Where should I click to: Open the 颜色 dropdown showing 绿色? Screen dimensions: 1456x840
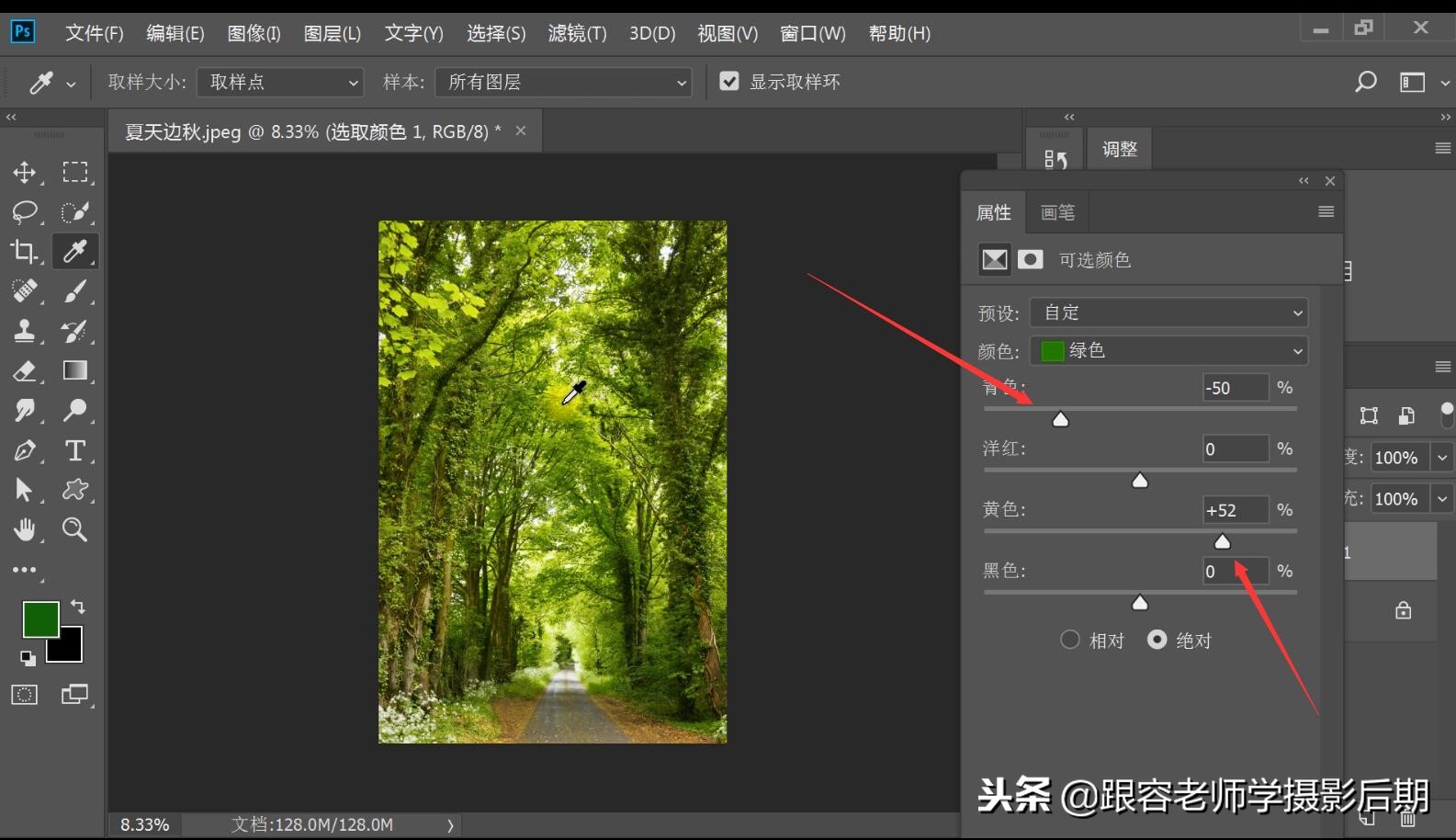(1168, 350)
